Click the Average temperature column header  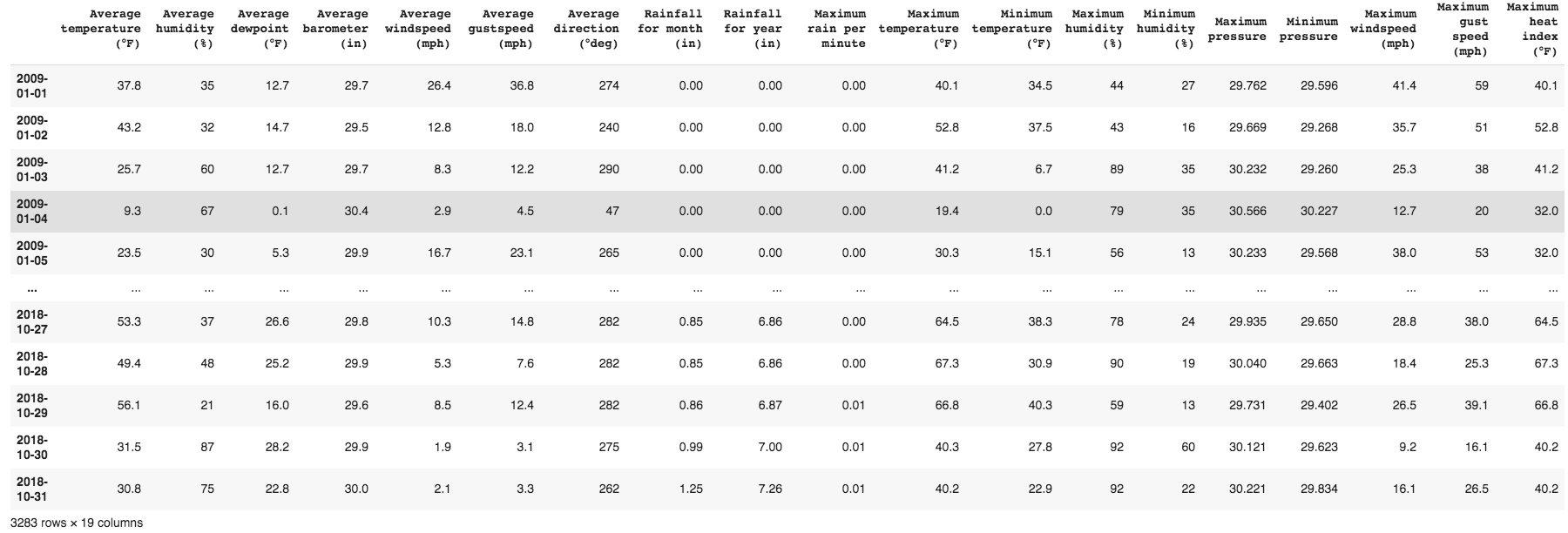(100, 29)
